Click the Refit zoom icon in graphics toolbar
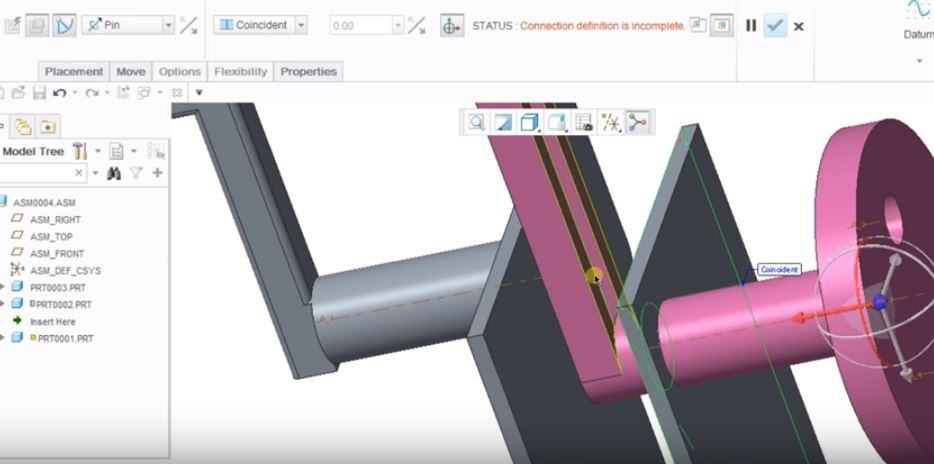The height and width of the screenshot is (464, 934). [x=476, y=123]
